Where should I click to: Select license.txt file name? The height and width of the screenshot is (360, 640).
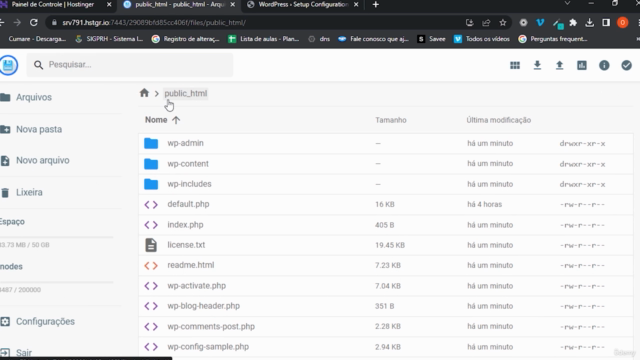point(186,245)
